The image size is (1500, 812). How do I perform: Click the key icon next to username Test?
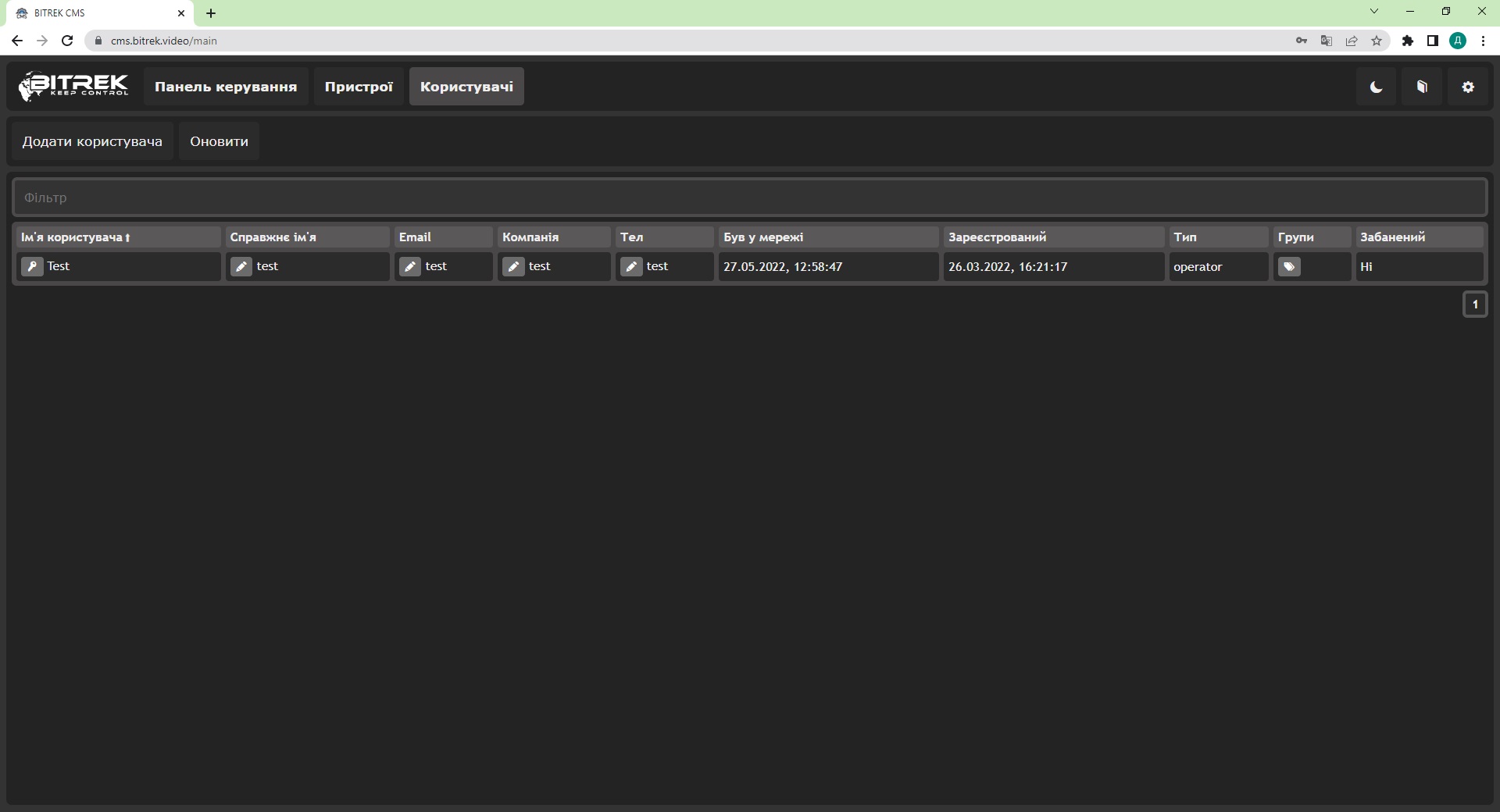(x=32, y=266)
